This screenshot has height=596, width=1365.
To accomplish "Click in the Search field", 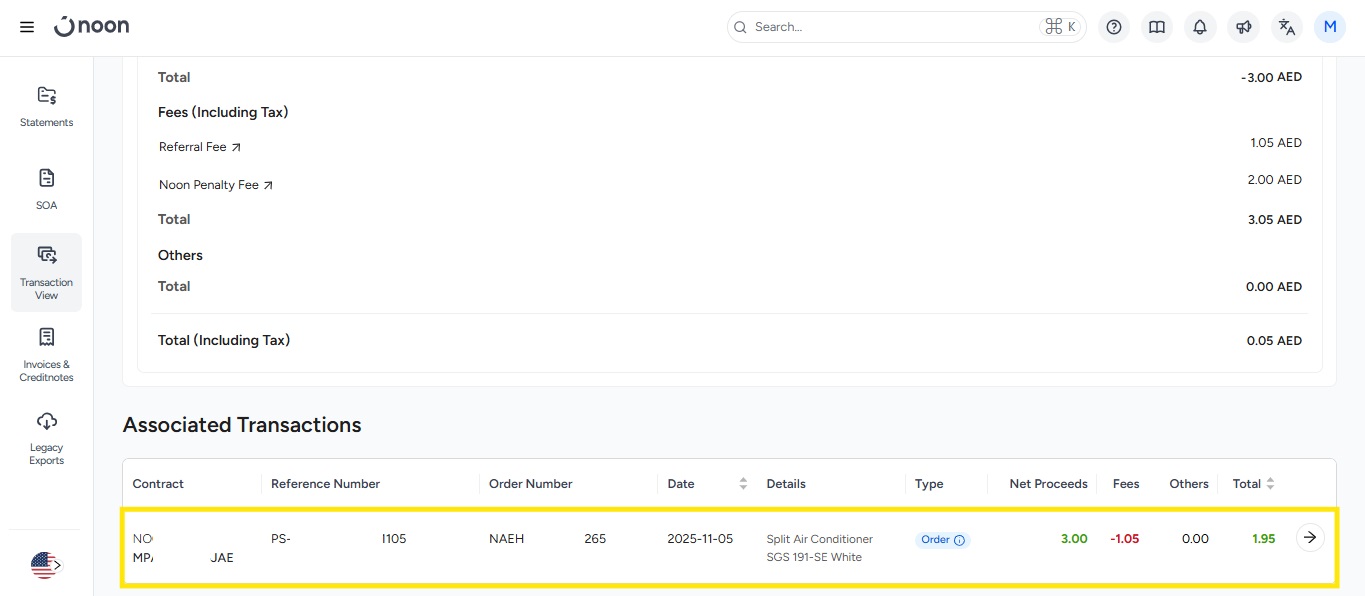I will point(890,27).
